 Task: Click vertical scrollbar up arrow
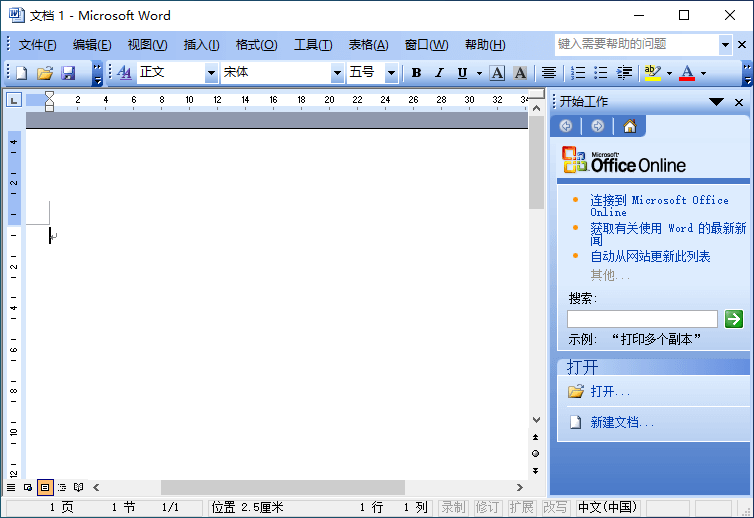536,109
